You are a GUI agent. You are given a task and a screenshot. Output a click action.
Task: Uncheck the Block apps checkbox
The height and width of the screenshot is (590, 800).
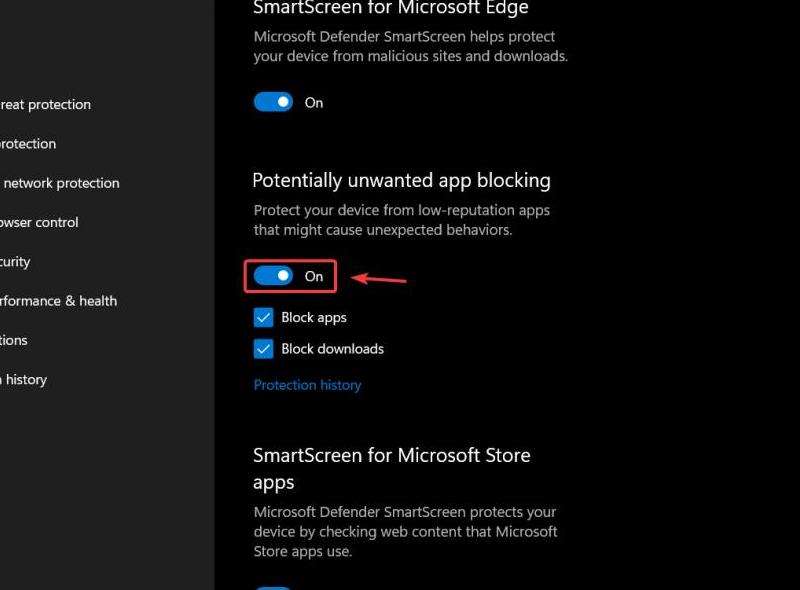coord(263,317)
